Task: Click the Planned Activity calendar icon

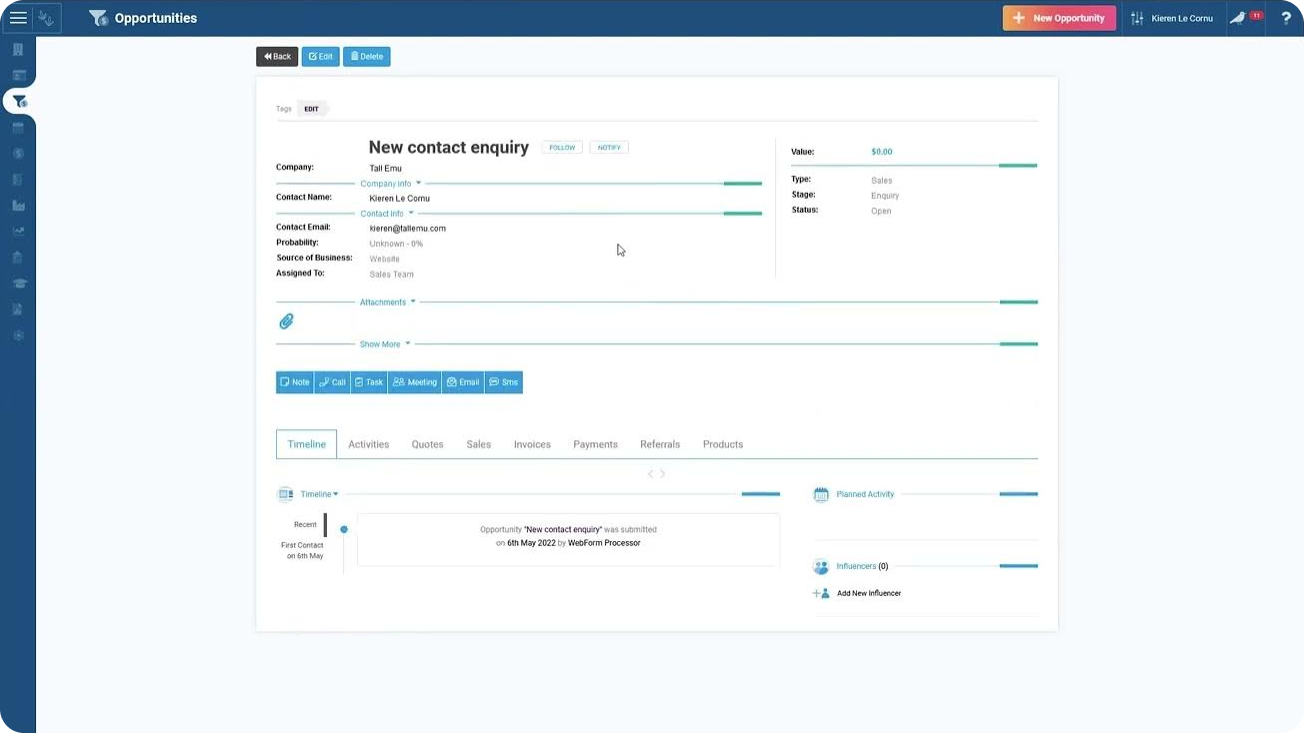Action: (x=821, y=494)
